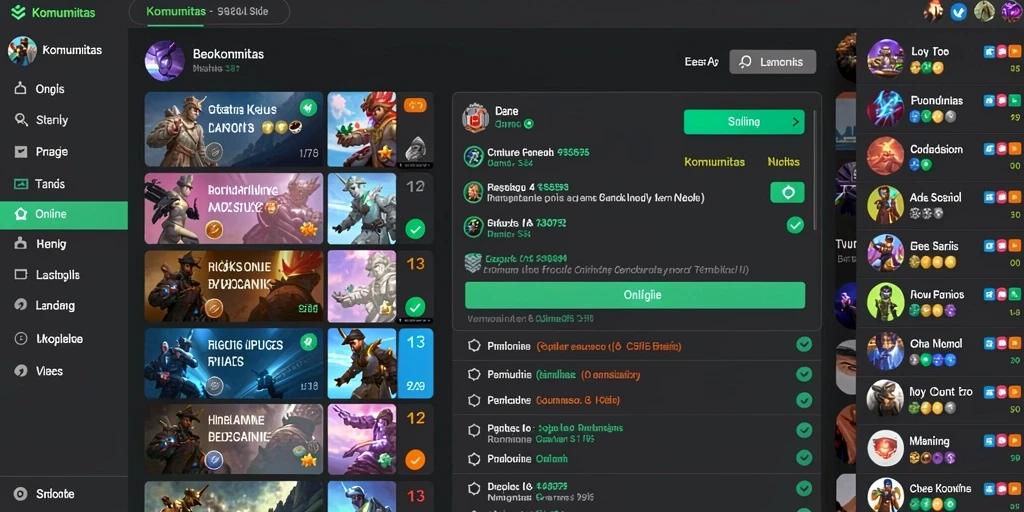Screen dimensions: 1024x512
Task: Click the Lastoglis sidebar icon
Action: (x=21, y=275)
